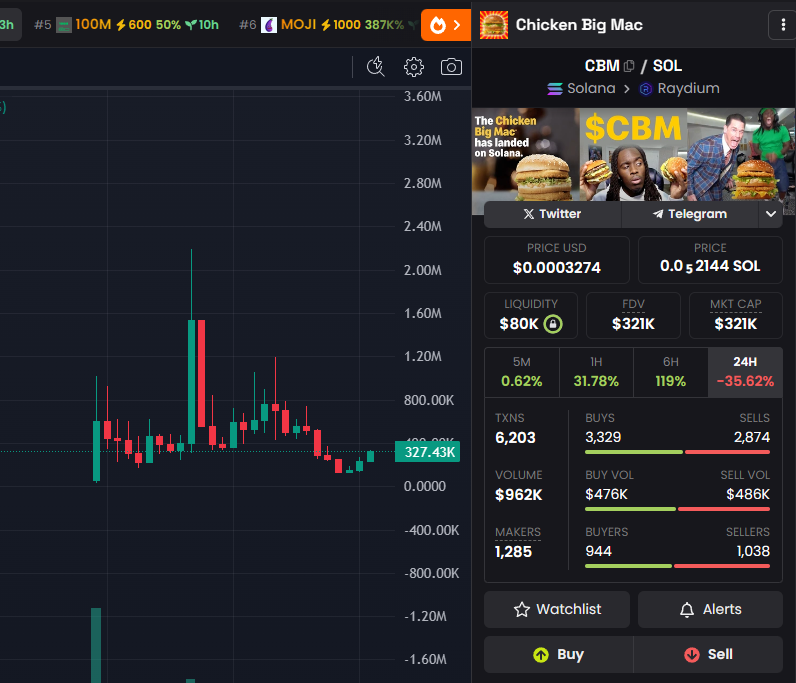Click the 2.00M axis label on chart
The image size is (796, 683).
tap(422, 270)
